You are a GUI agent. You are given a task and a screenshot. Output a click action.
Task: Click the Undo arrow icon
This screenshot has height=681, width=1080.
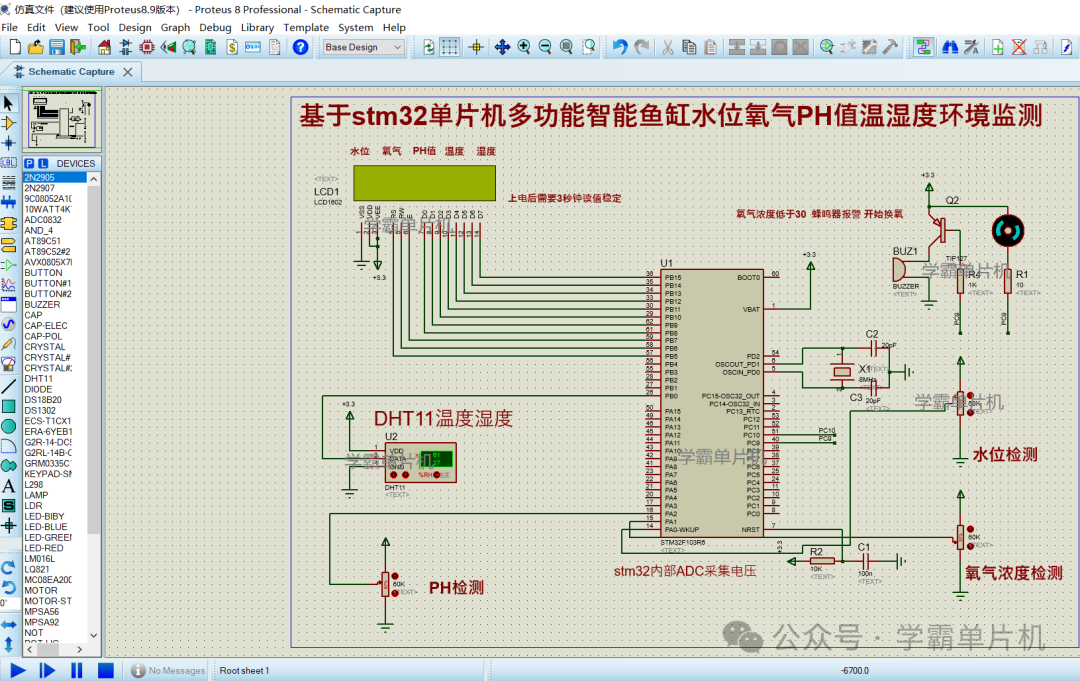point(620,47)
